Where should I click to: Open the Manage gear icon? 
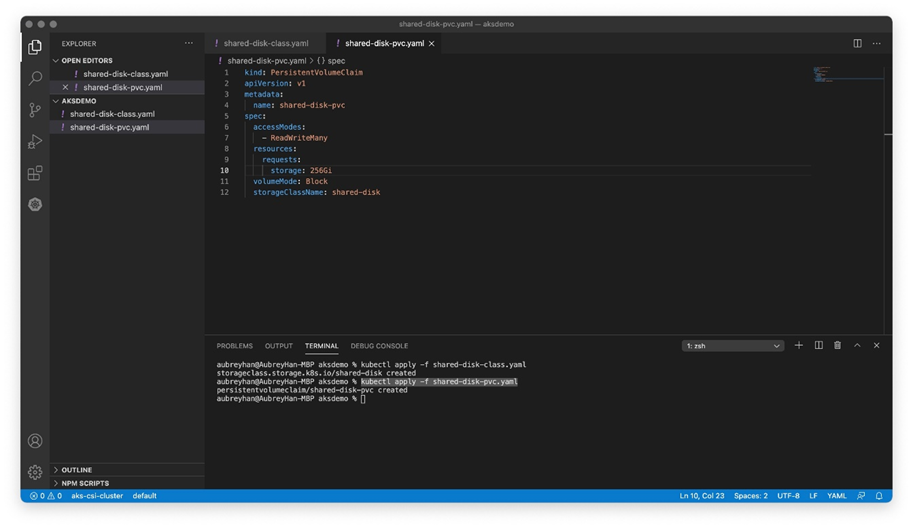tap(35, 472)
